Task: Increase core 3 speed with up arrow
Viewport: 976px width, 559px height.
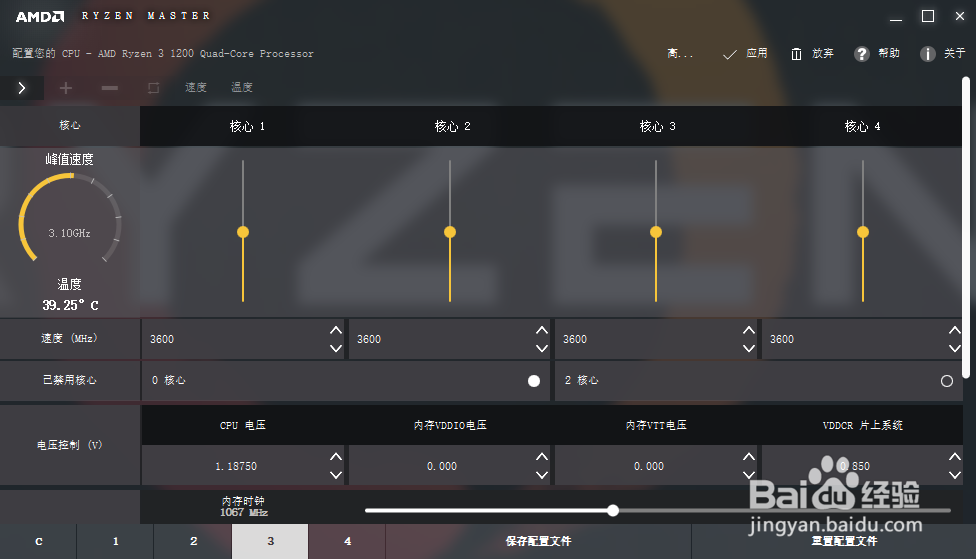Action: coord(749,330)
